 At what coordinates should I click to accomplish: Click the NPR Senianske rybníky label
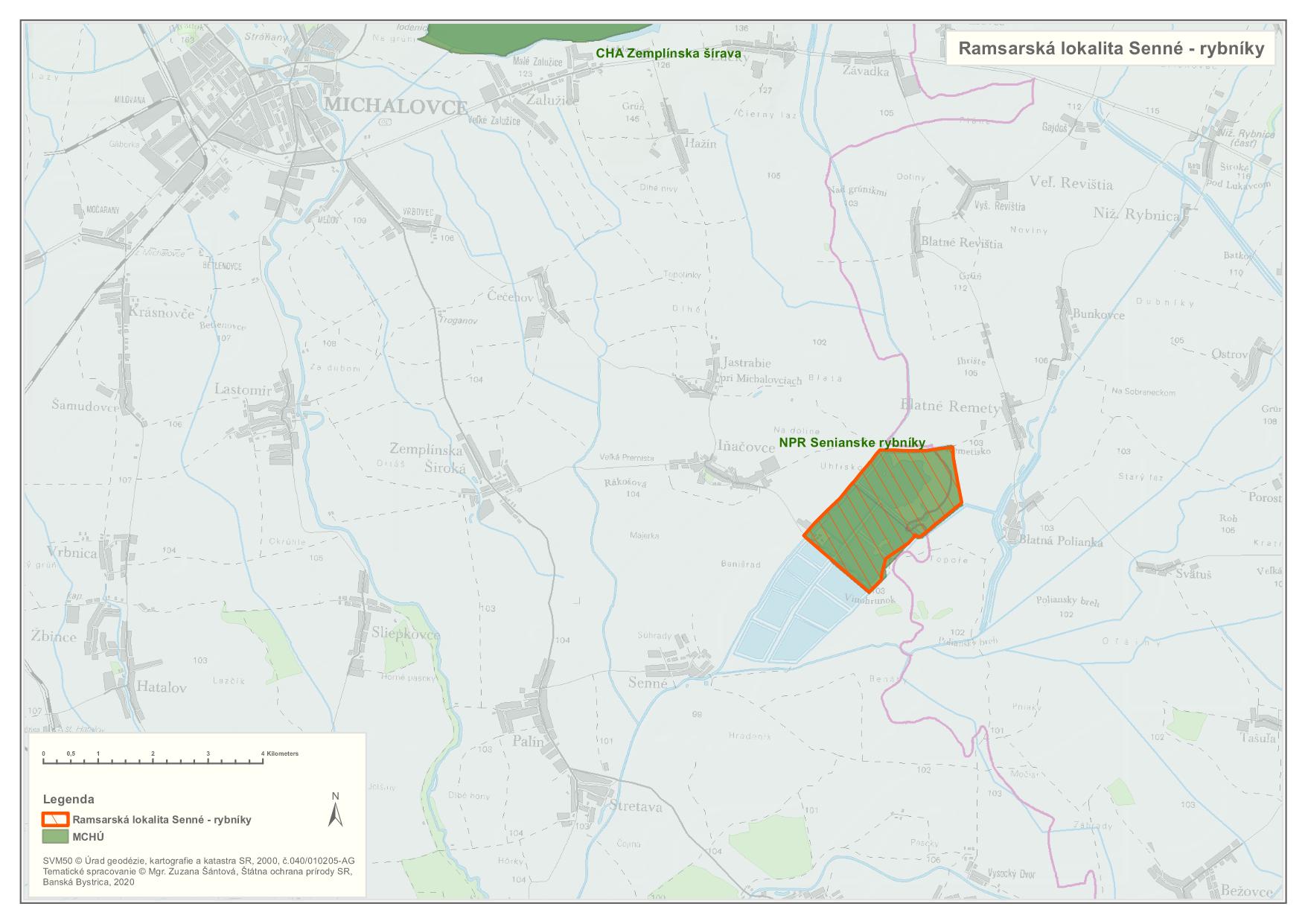coord(852,442)
